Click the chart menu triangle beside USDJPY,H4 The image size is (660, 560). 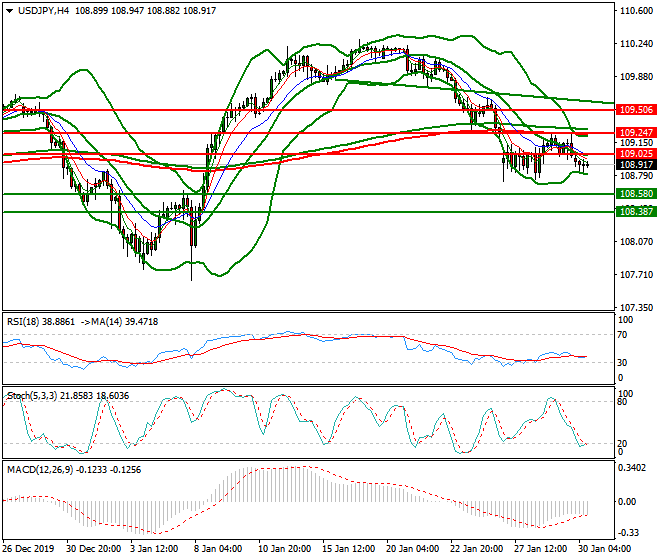9,11
